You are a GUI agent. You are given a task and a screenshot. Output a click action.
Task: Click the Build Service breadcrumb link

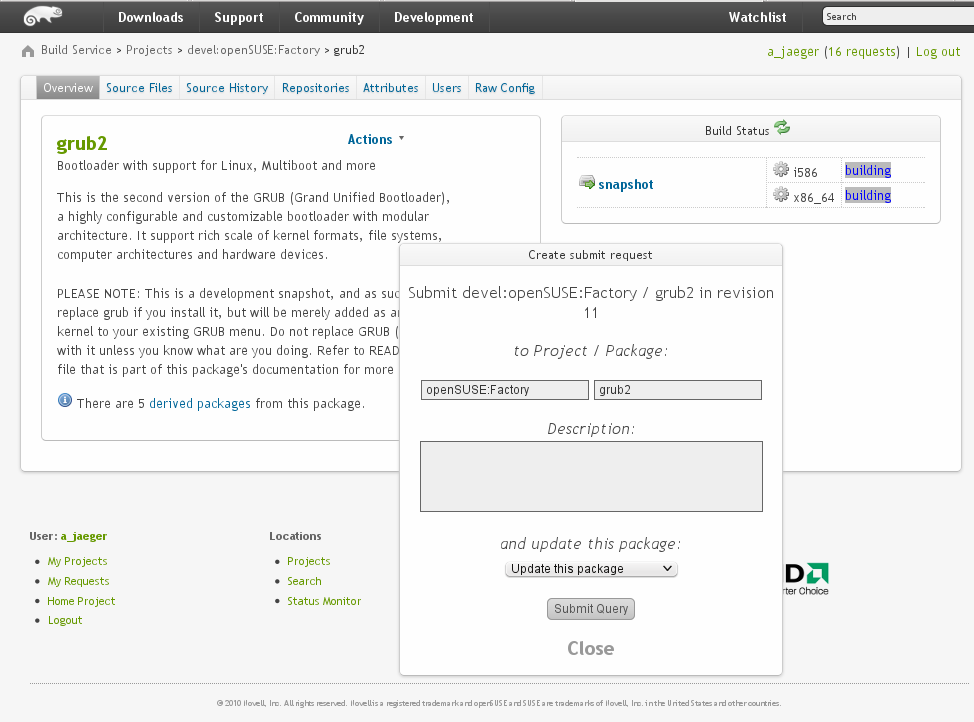point(76,50)
